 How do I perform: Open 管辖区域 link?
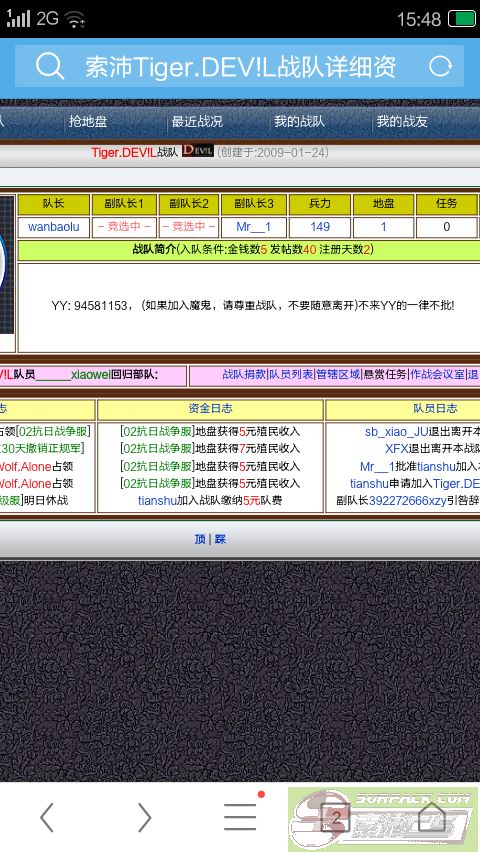[338, 374]
